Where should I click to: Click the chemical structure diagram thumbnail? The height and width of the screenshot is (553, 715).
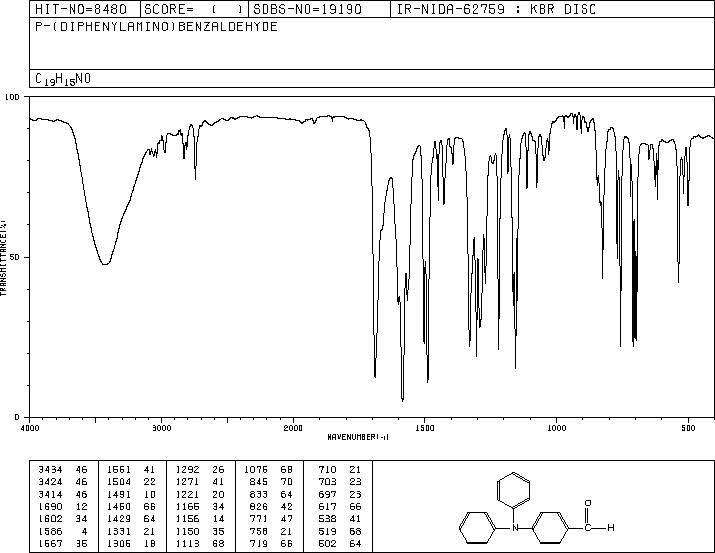point(537,507)
